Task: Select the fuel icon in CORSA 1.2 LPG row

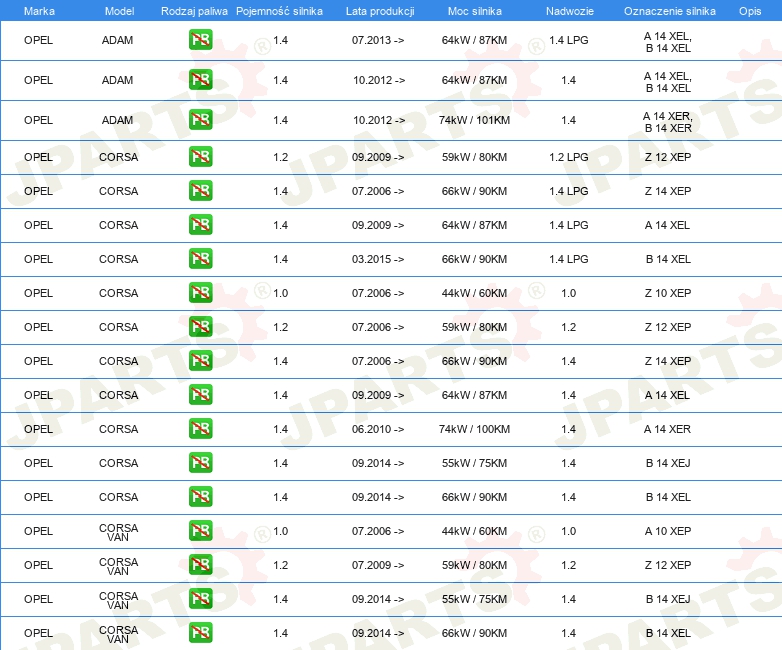Action: (200, 157)
